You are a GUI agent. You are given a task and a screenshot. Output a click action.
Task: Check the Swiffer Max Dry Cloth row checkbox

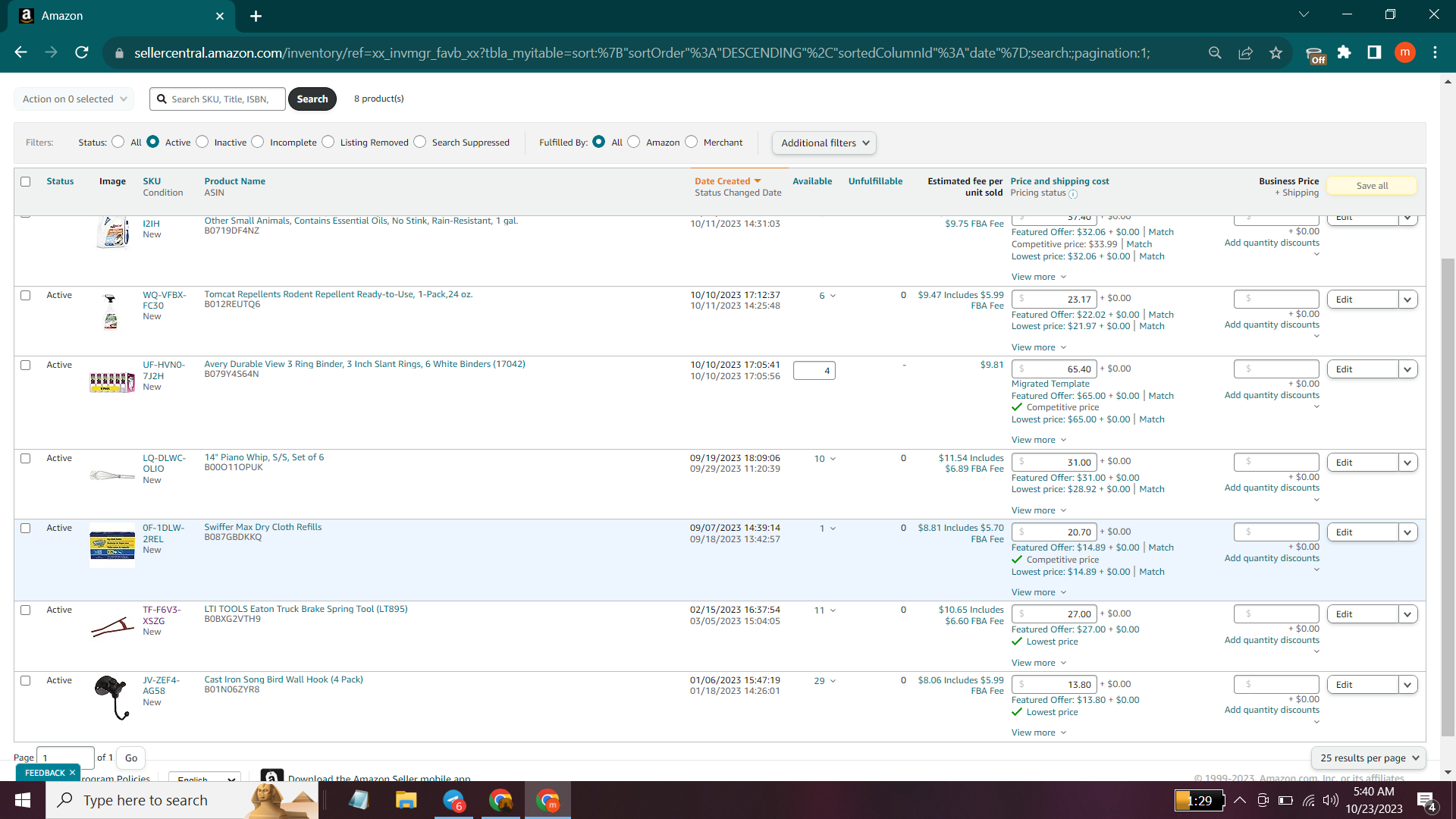[26, 528]
